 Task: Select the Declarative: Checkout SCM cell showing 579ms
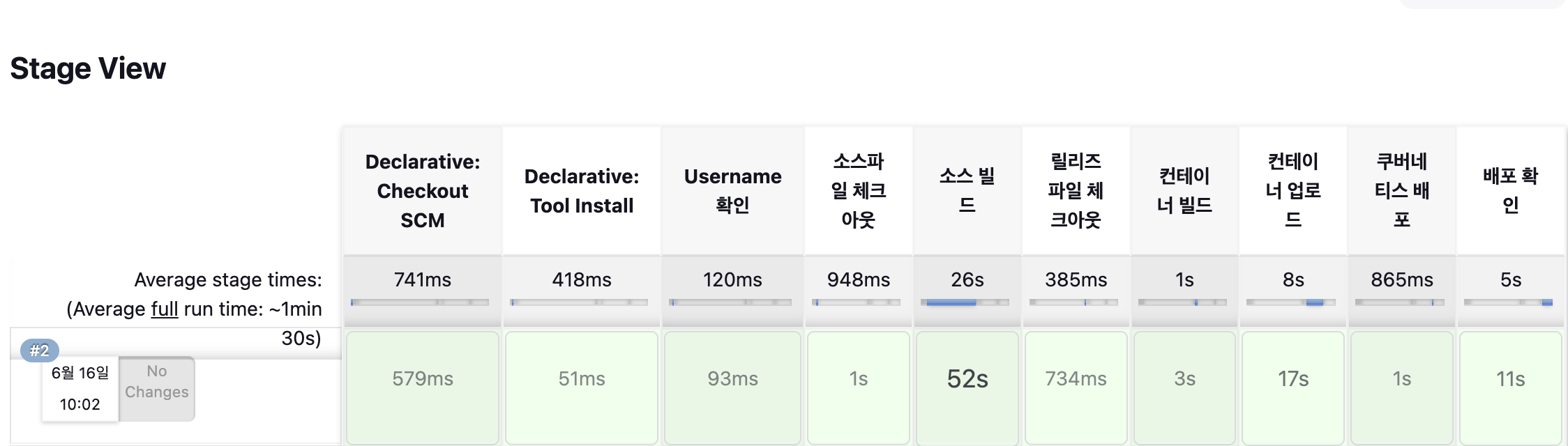pos(422,380)
